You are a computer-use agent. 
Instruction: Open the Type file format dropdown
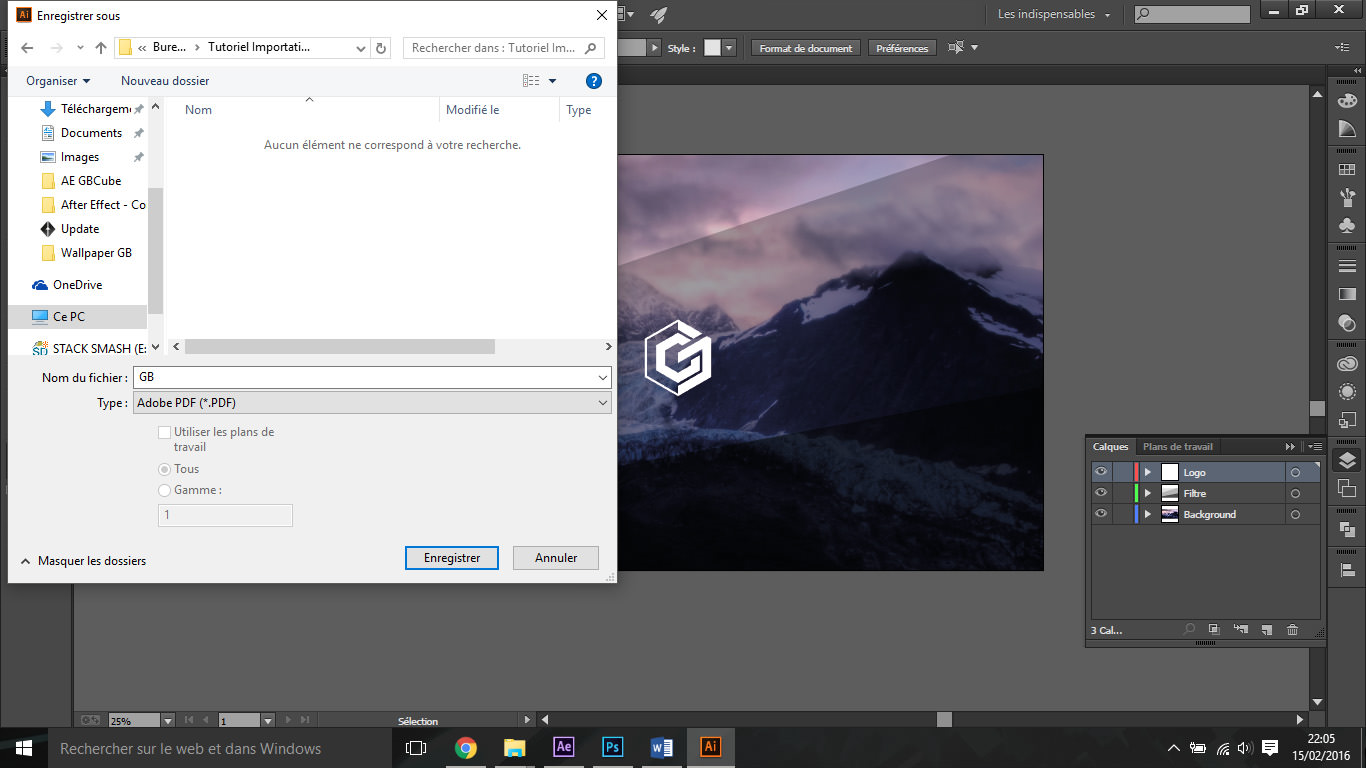pyautogui.click(x=371, y=403)
